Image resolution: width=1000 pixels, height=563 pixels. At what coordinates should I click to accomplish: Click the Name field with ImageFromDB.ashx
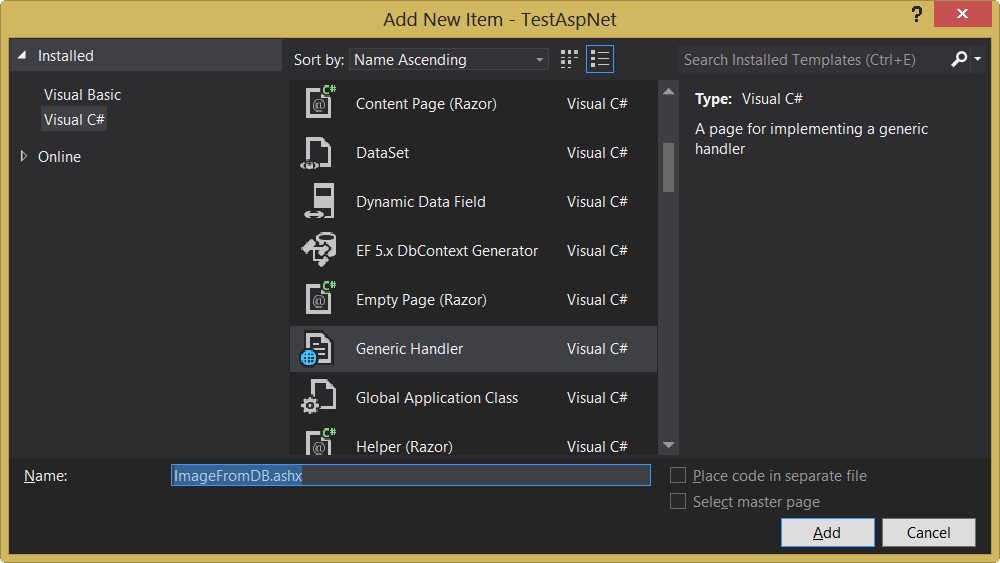point(411,476)
